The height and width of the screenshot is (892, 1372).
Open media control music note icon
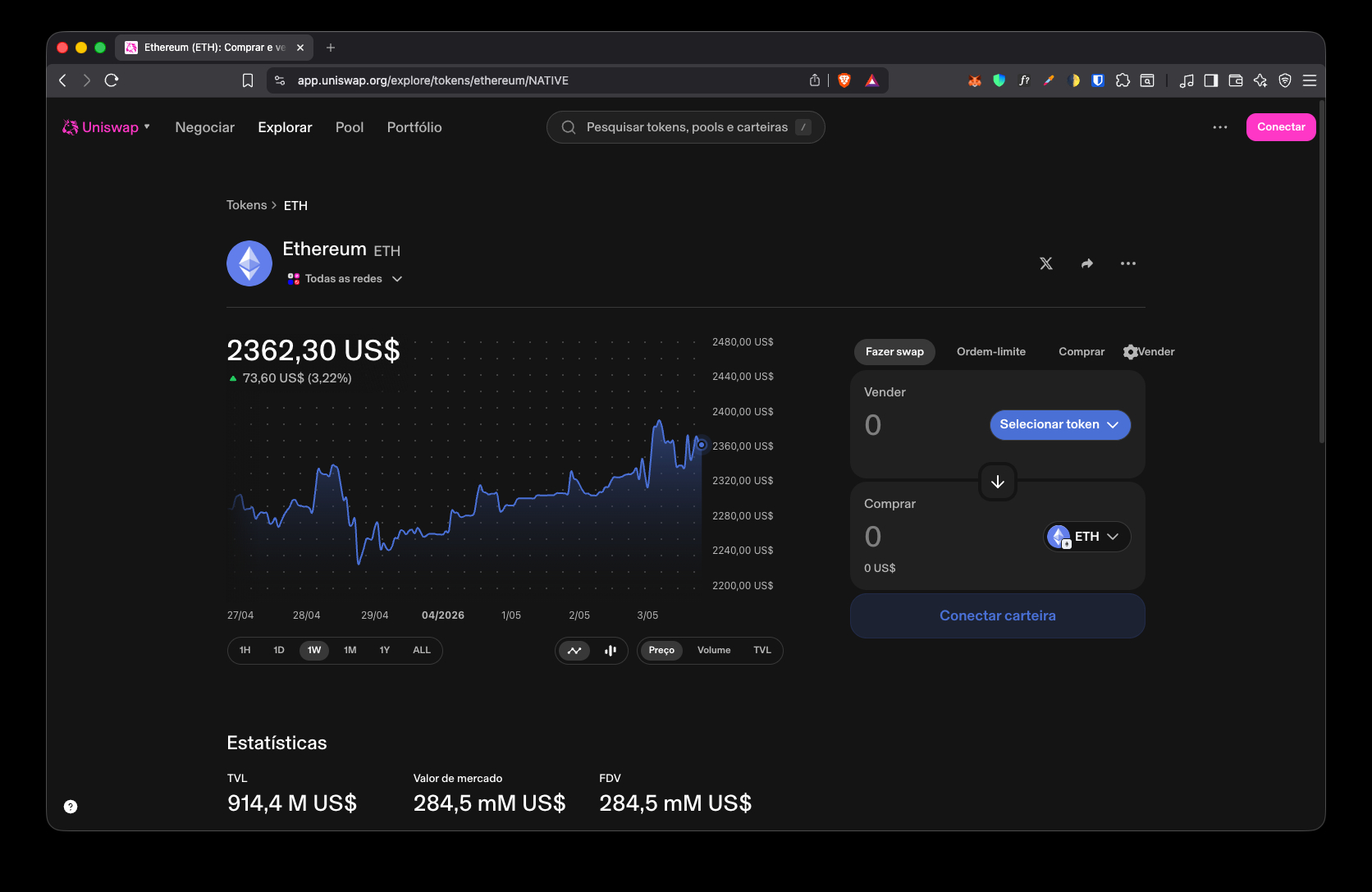click(x=1187, y=80)
